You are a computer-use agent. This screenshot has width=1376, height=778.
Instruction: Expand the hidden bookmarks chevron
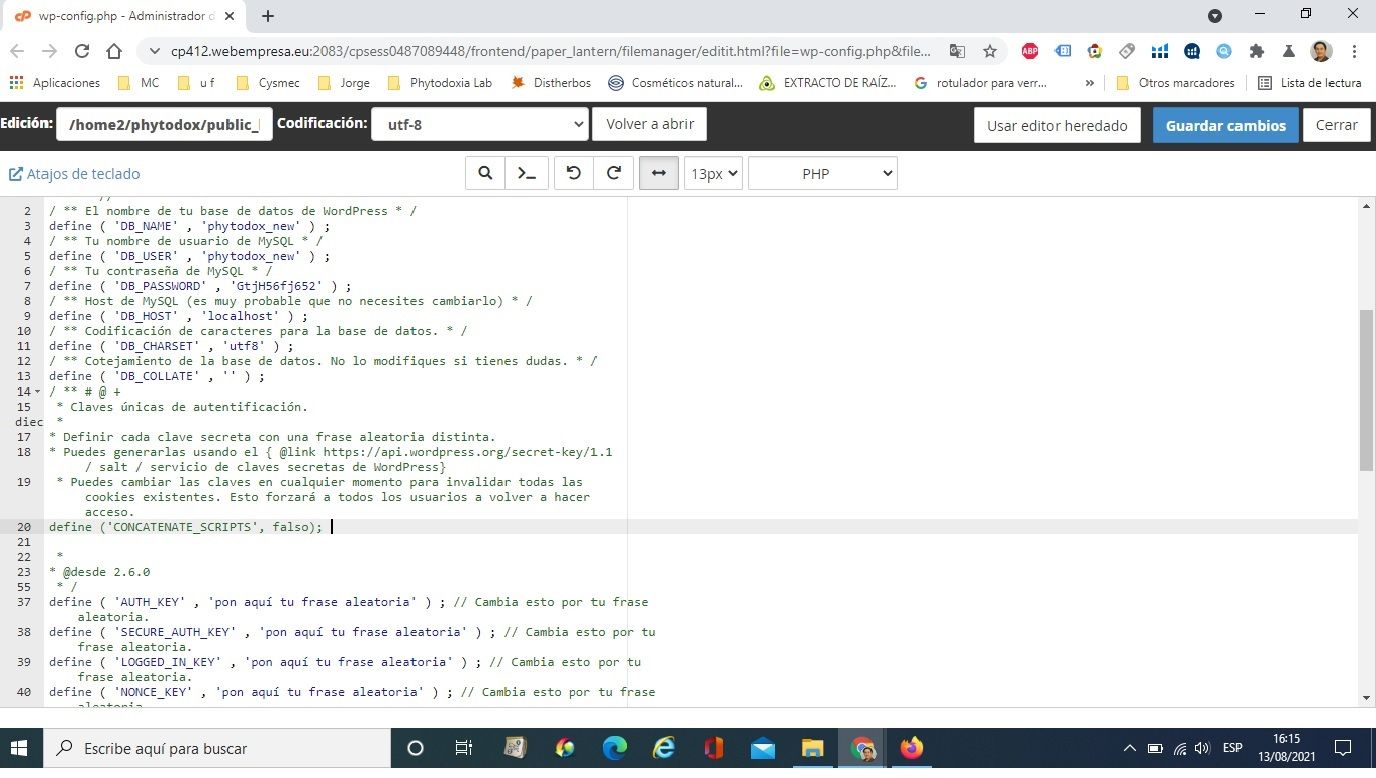coord(1089,83)
